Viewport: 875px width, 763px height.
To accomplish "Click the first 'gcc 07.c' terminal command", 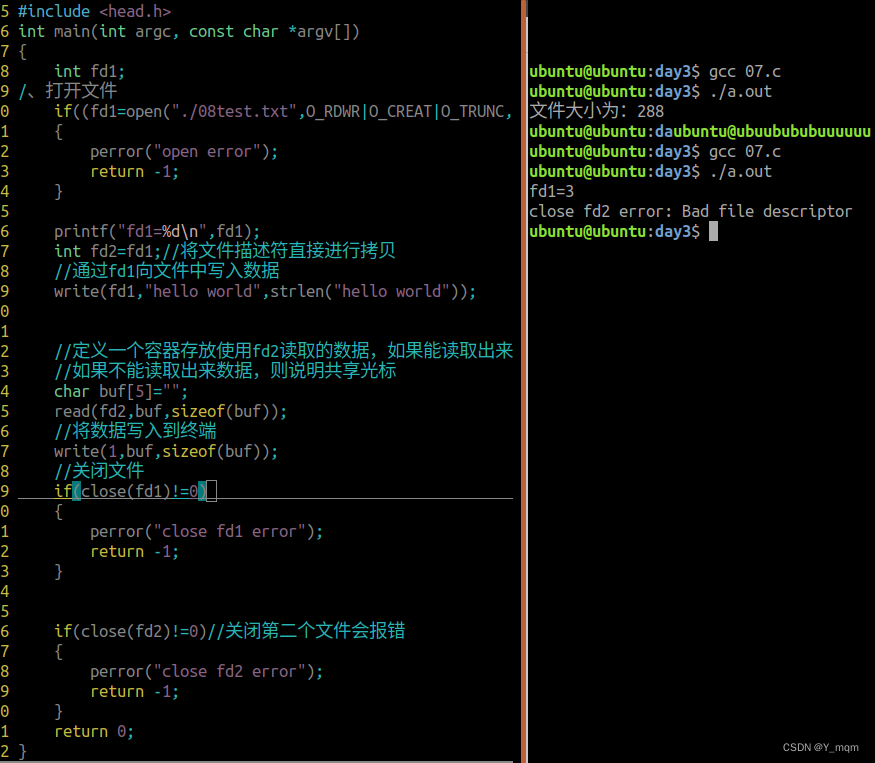I will point(744,71).
